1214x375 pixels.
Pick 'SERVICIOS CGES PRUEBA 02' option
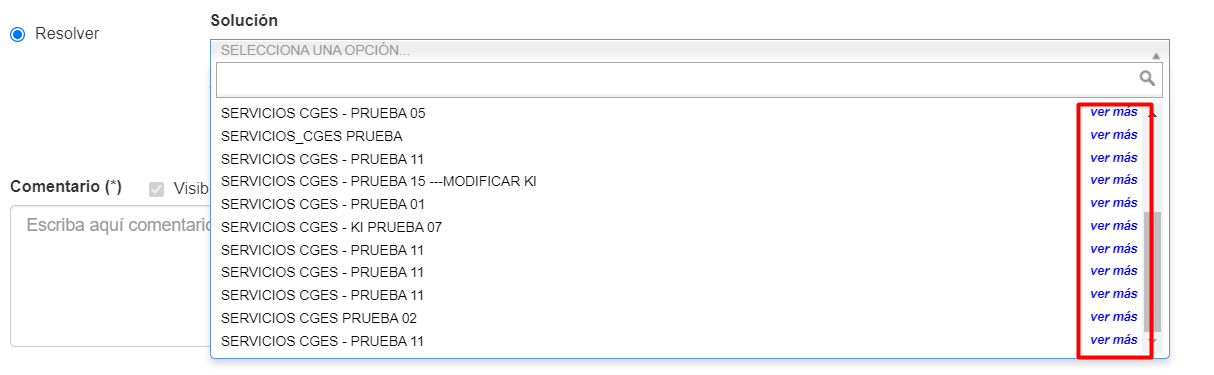(x=318, y=318)
